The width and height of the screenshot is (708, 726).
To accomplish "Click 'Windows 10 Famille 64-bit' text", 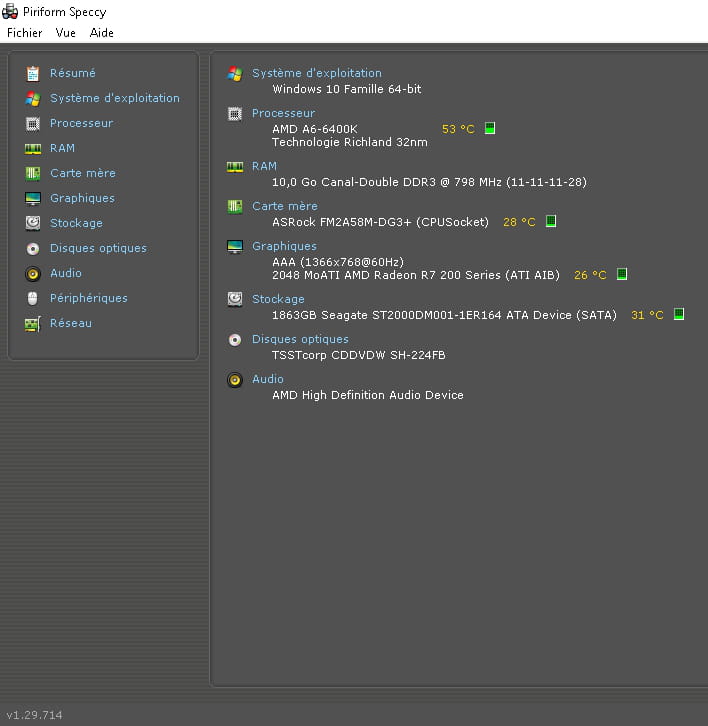I will [x=347, y=89].
